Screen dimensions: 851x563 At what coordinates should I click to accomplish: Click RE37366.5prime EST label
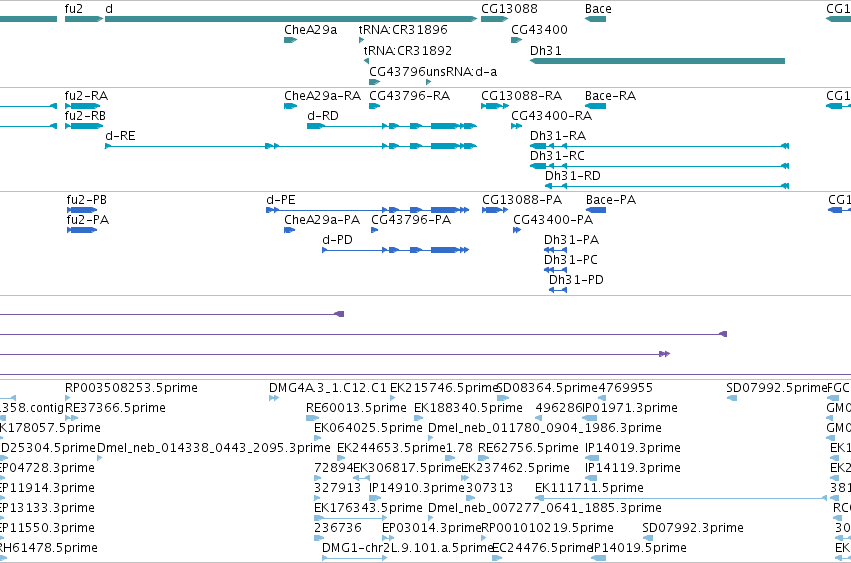tap(115, 408)
